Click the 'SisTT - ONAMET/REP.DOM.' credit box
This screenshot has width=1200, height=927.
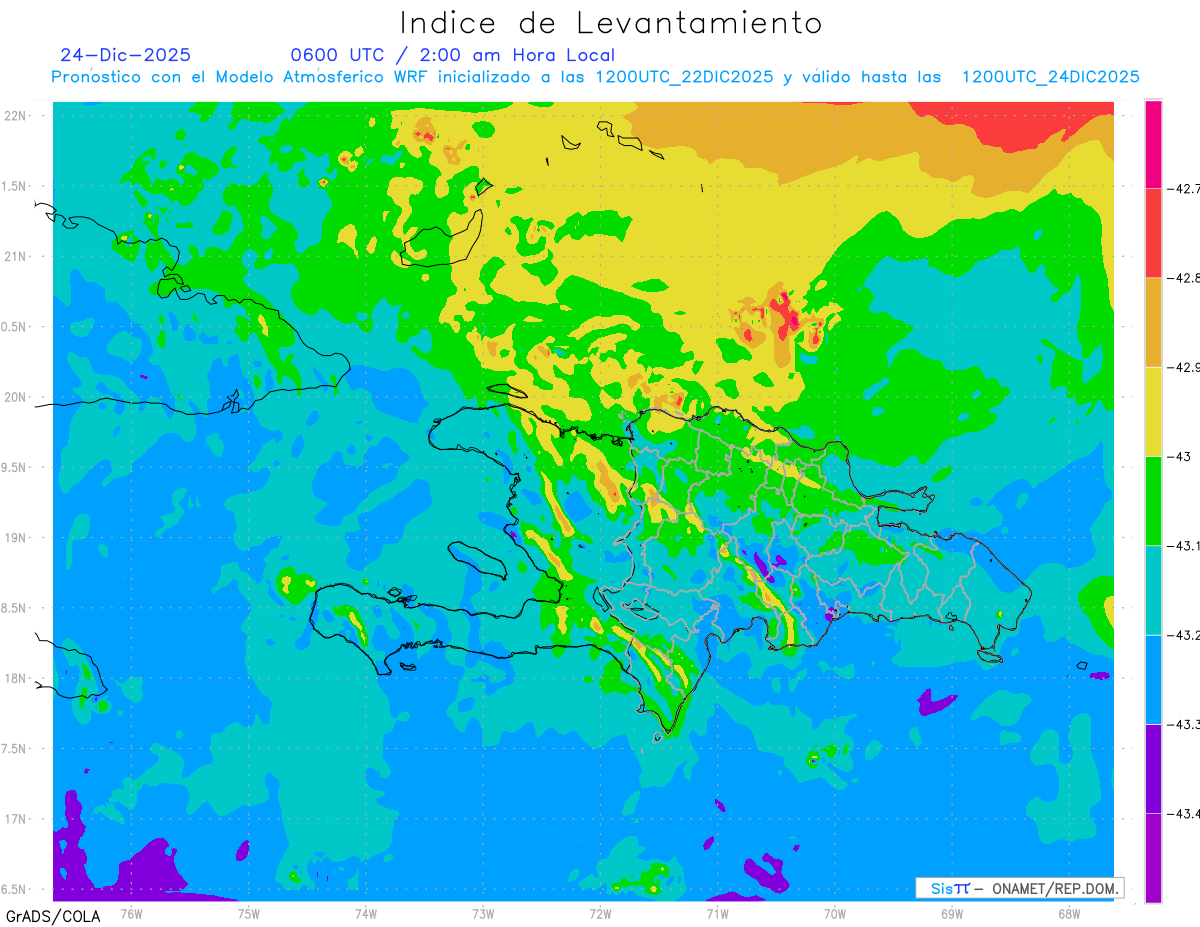pyautogui.click(x=1020, y=888)
